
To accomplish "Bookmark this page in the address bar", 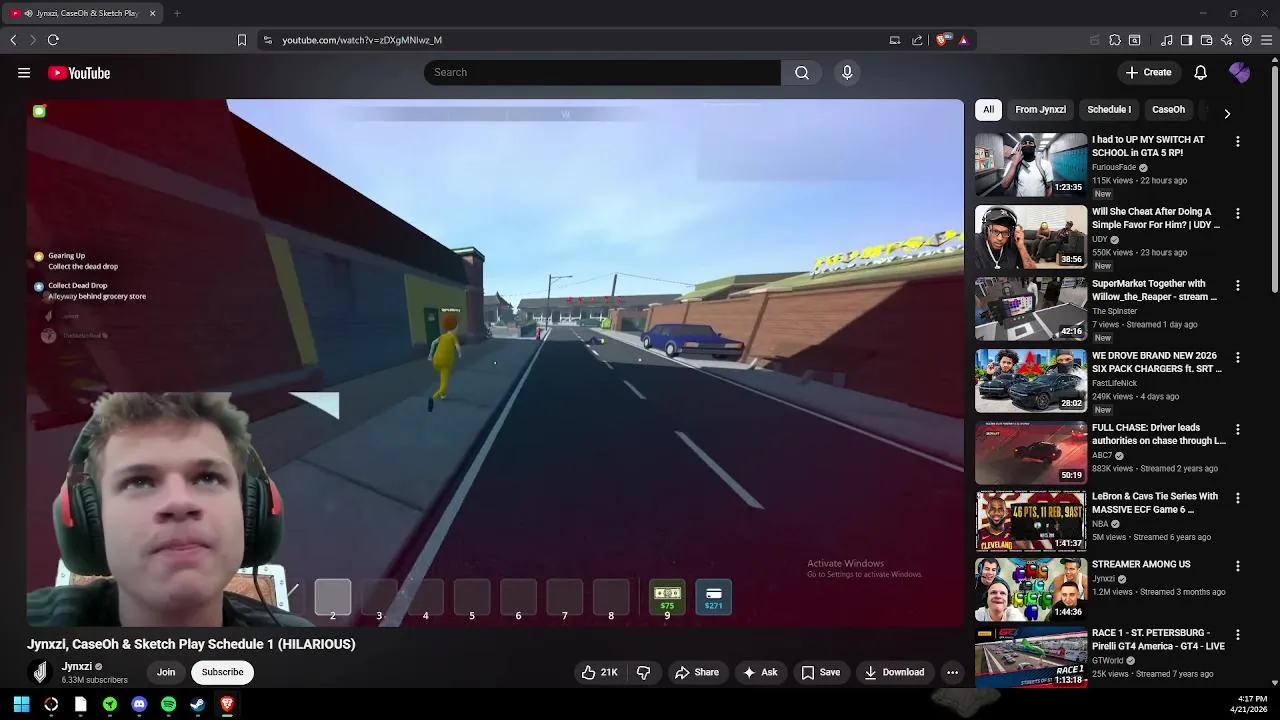I will coord(241,40).
